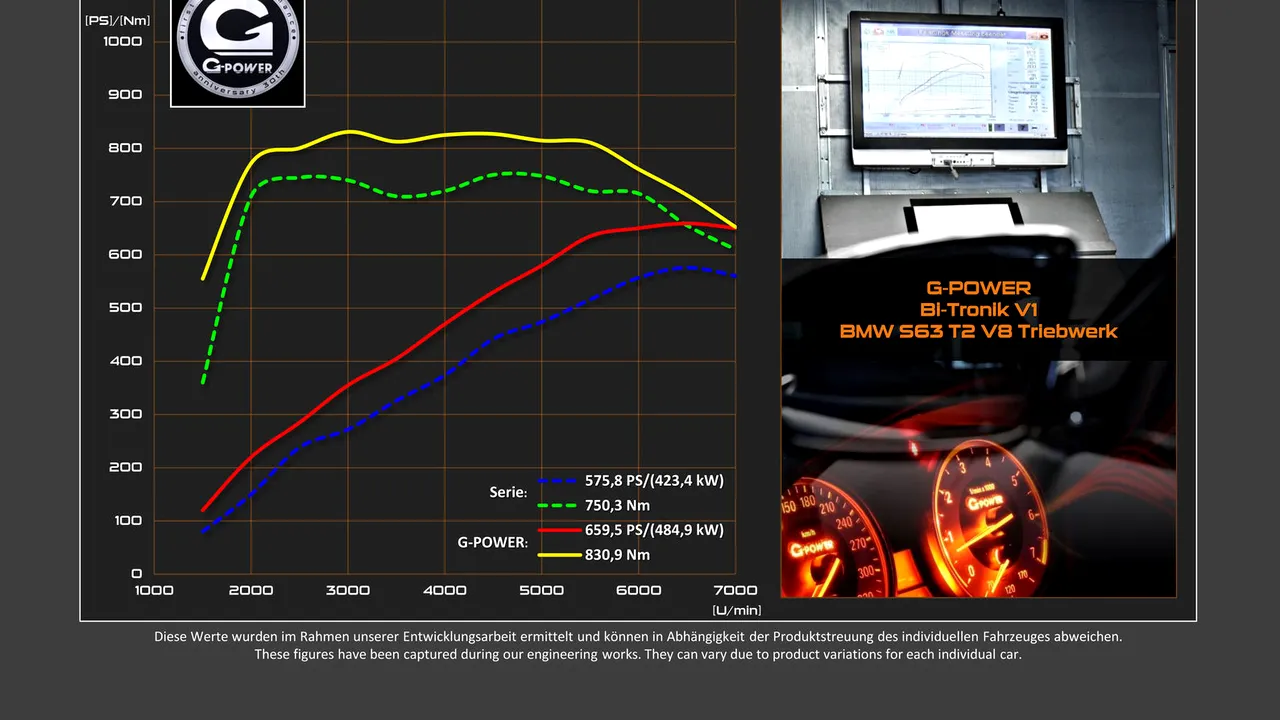Click the English disclaimer 'These figures have been captured…'
1280x720 pixels.
[x=638, y=655]
